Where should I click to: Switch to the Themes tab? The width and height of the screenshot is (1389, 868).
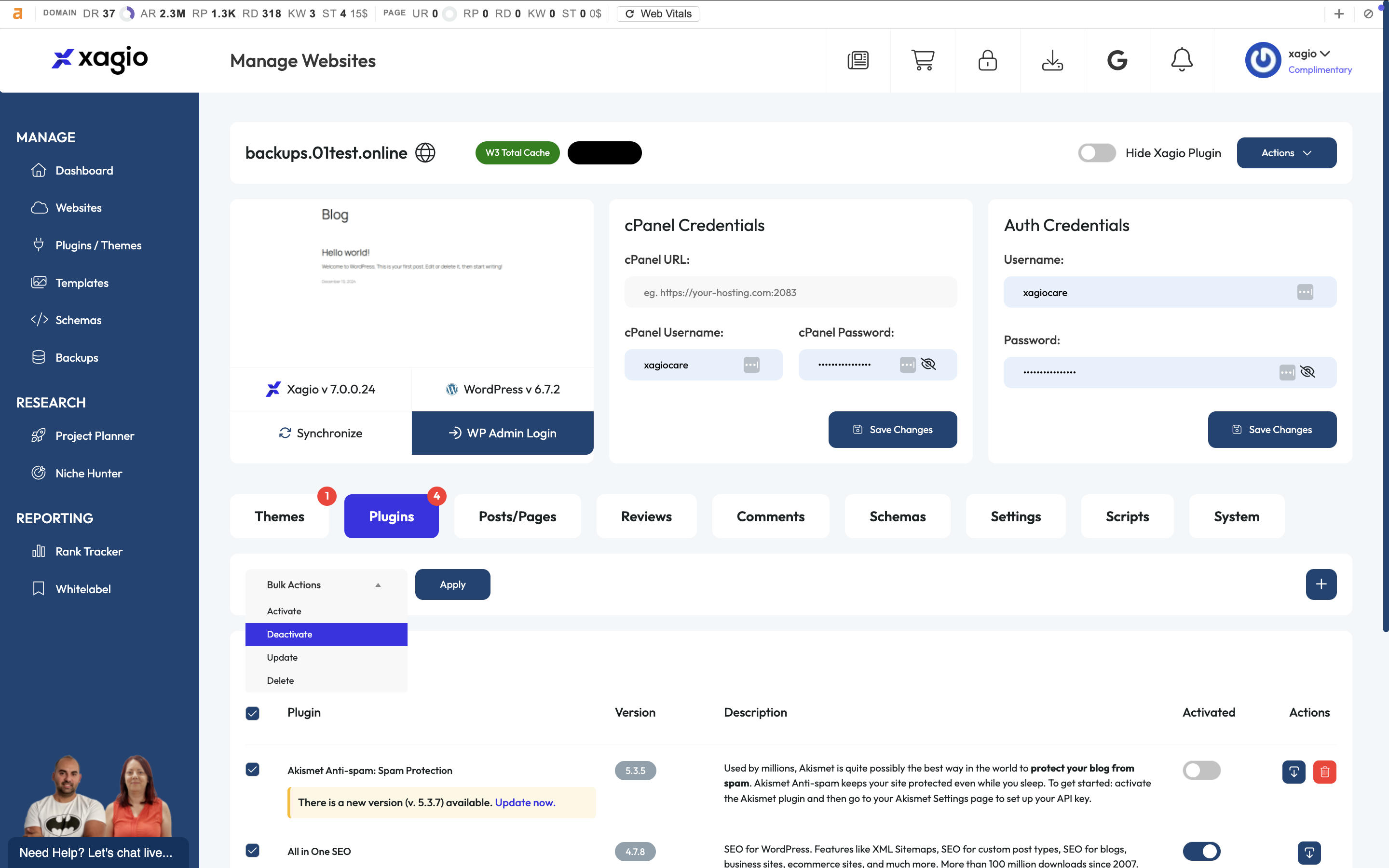pos(280,516)
